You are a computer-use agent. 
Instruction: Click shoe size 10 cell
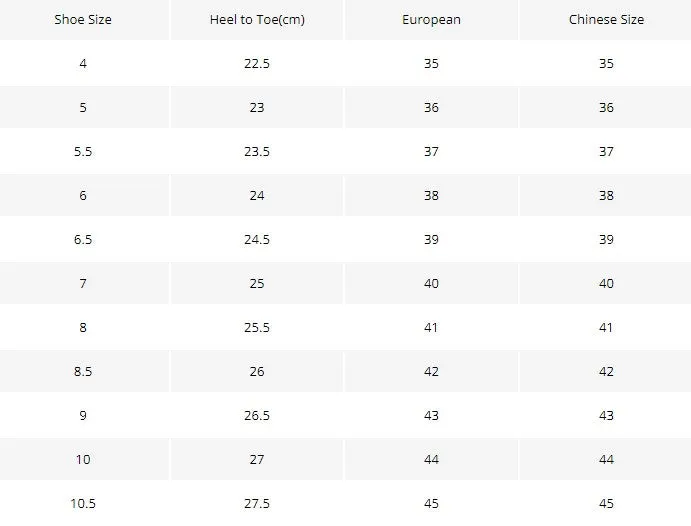[83, 460]
